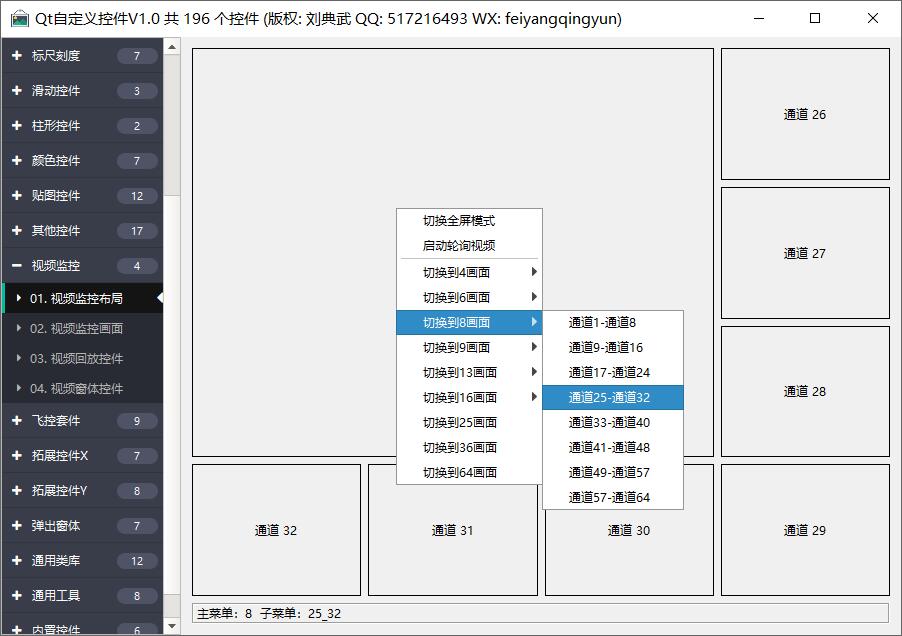Click the sidebar scrollbar up arrow
This screenshot has width=902, height=636.
pyautogui.click(x=172, y=46)
